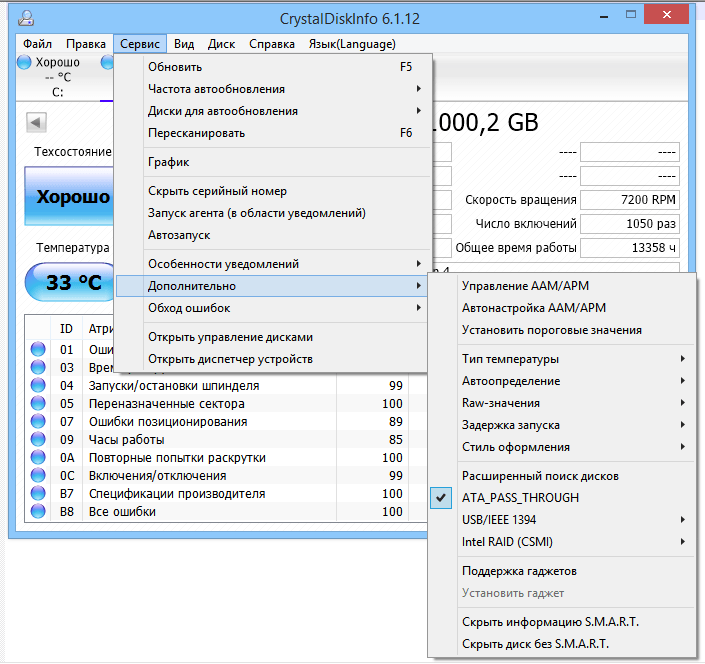Image resolution: width=705 pixels, height=664 pixels.
Task: Close the Сервис menu
Action: [140, 44]
